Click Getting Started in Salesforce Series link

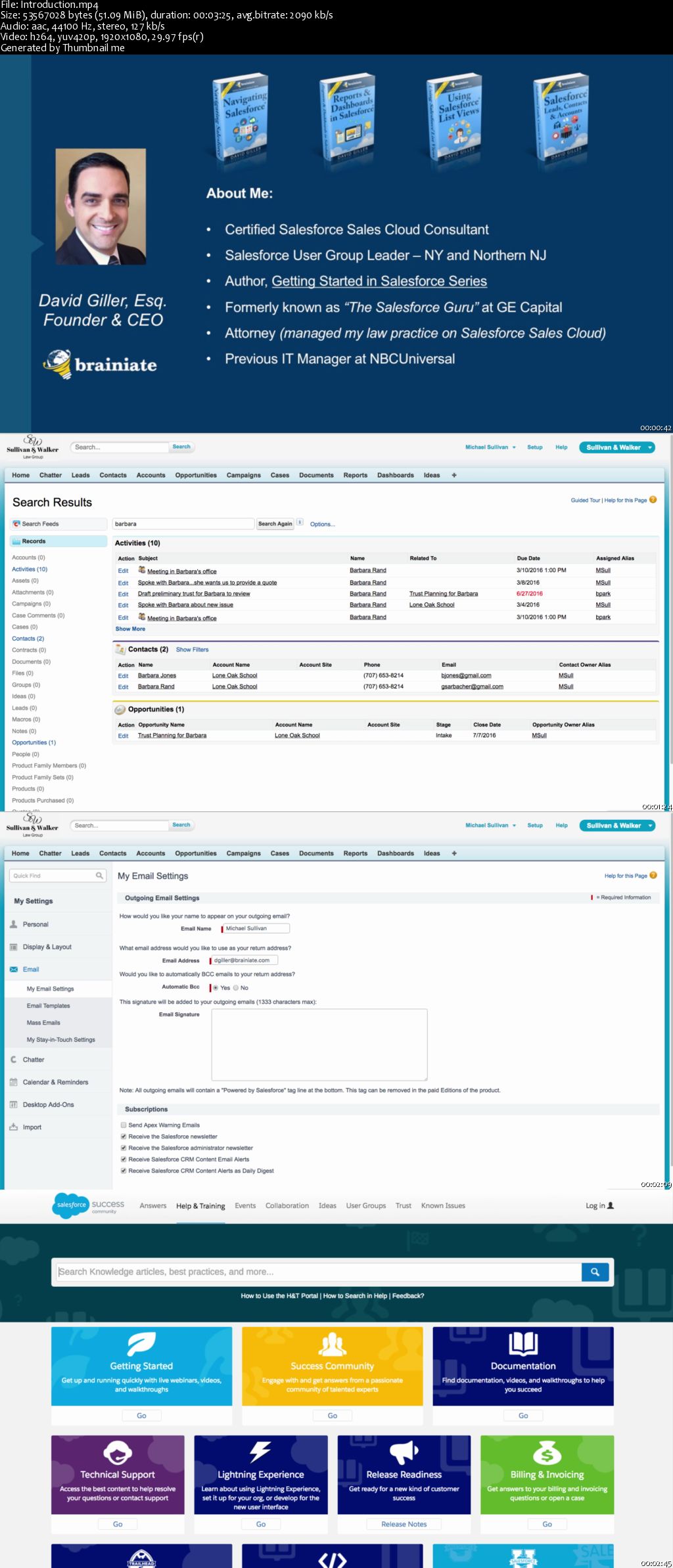[x=379, y=281]
